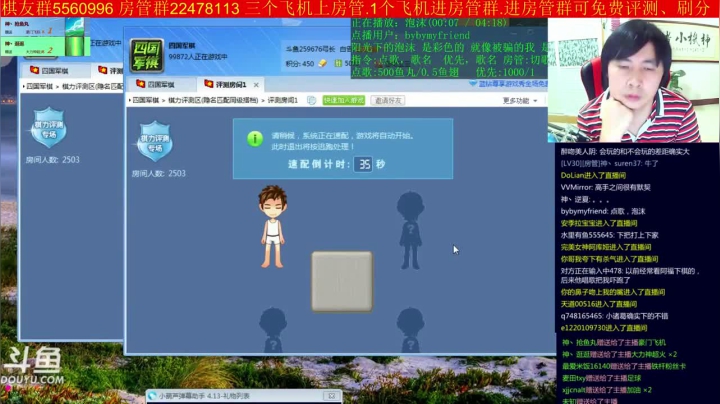The width and height of the screenshot is (720, 404).
Task: Click the empty bottom-right player seat silhouette
Action: tap(411, 330)
